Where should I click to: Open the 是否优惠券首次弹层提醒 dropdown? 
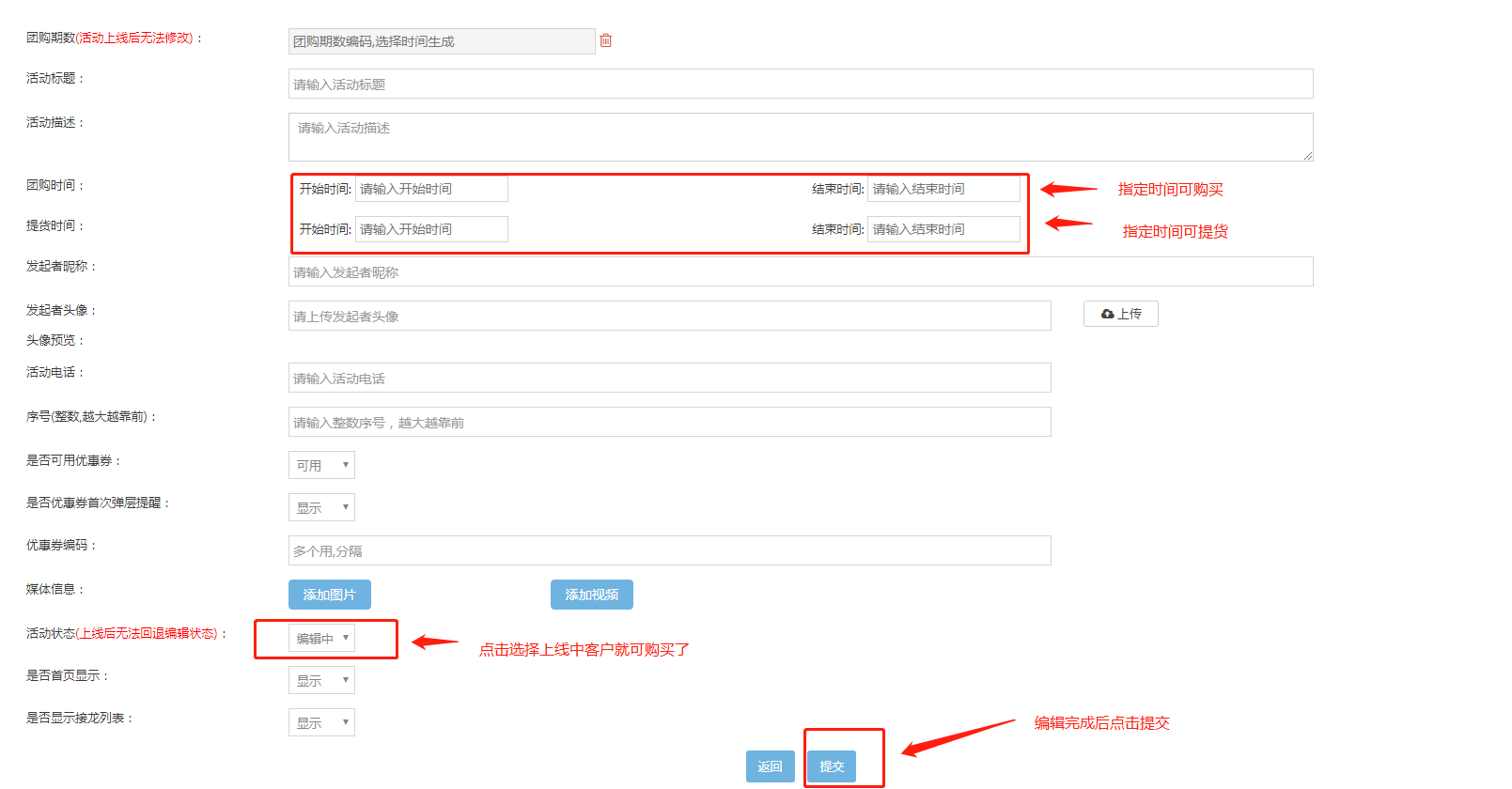[321, 507]
